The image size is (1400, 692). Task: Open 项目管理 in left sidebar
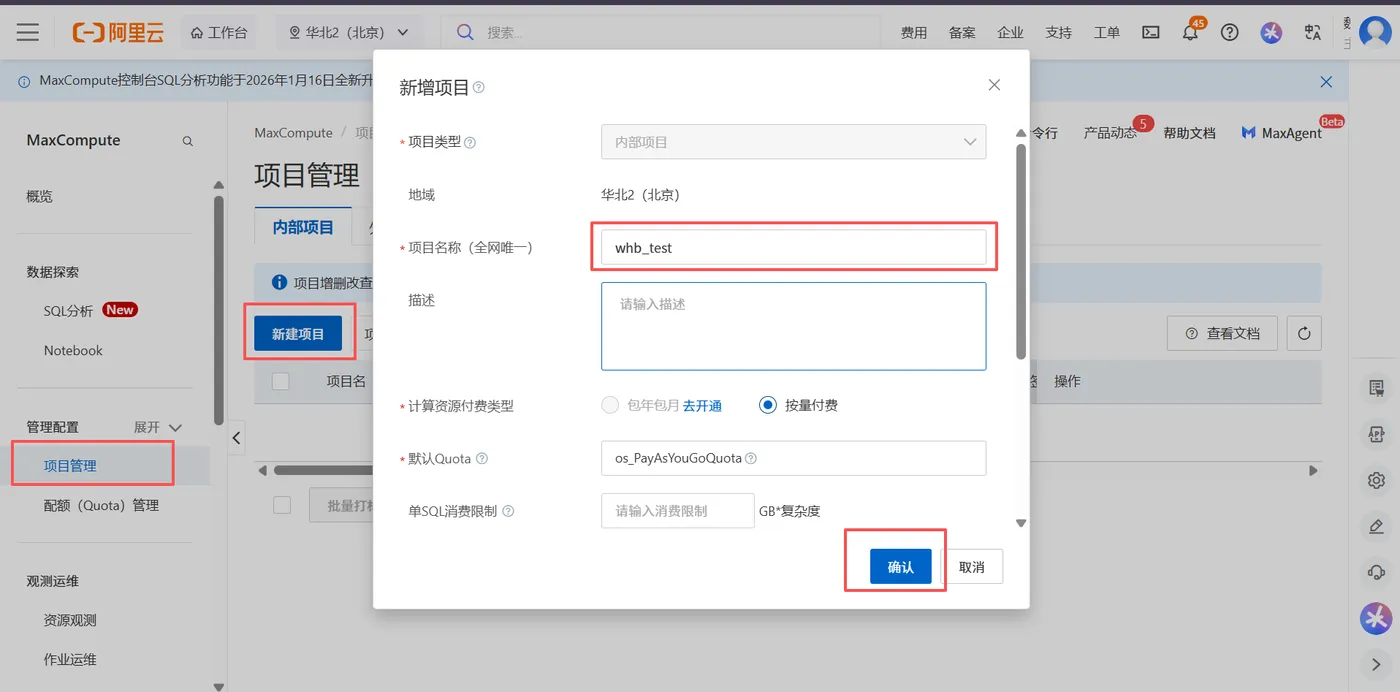coord(70,466)
